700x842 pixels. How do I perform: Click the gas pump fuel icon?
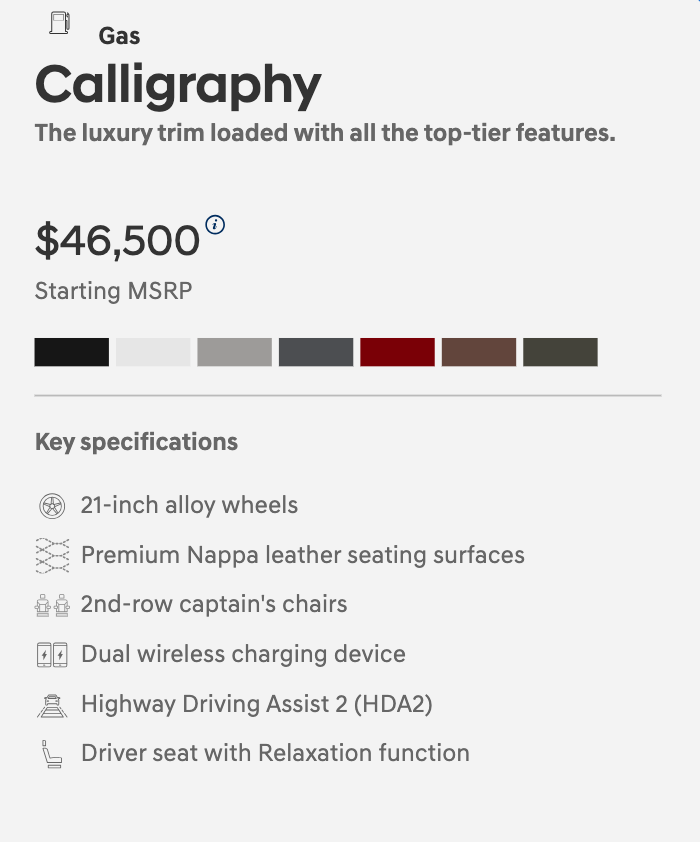tap(60, 22)
